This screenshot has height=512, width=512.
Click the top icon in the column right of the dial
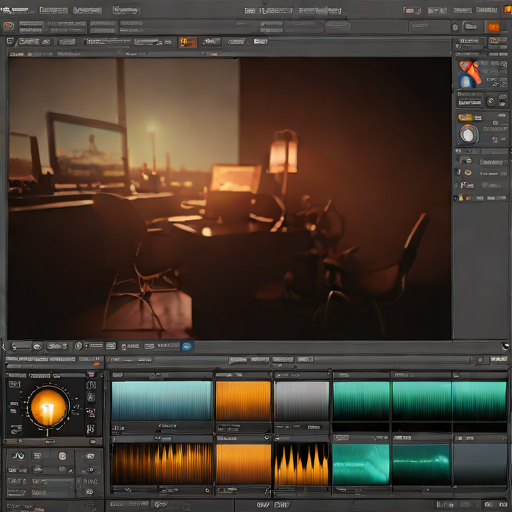click(91, 385)
